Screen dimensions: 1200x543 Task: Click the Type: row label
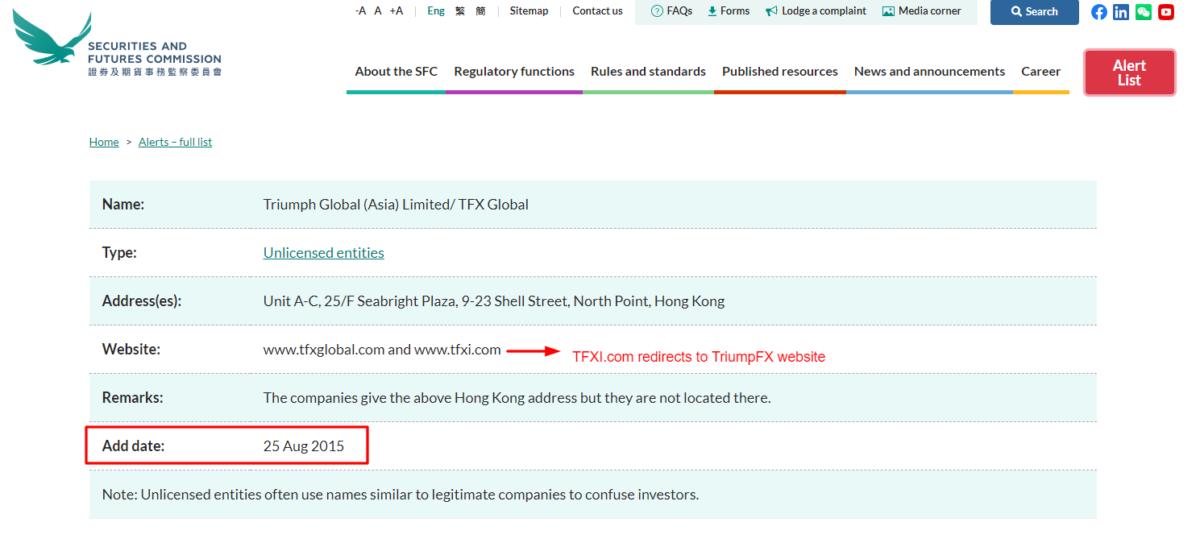120,253
